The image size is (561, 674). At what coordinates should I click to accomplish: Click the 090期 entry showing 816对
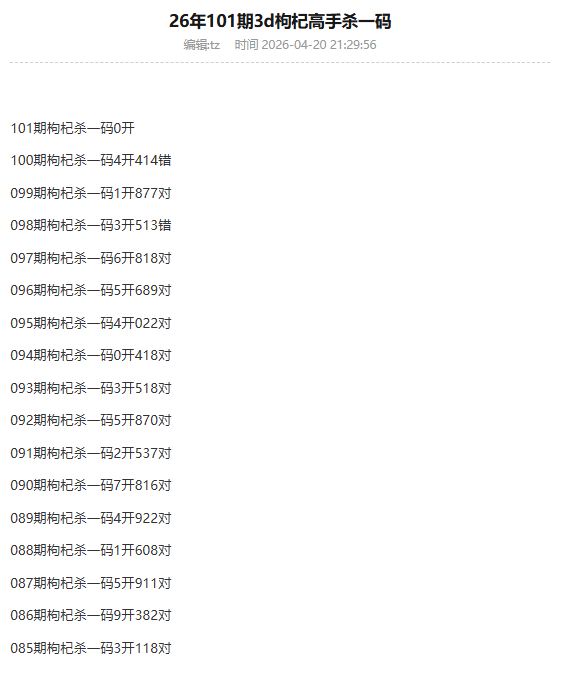coord(91,485)
